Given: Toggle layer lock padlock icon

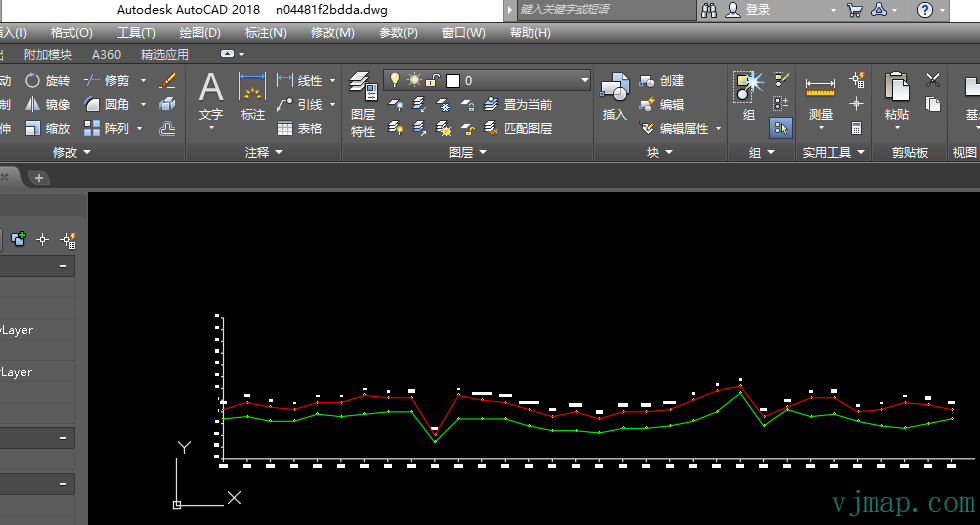Looking at the screenshot, I should click(x=432, y=80).
